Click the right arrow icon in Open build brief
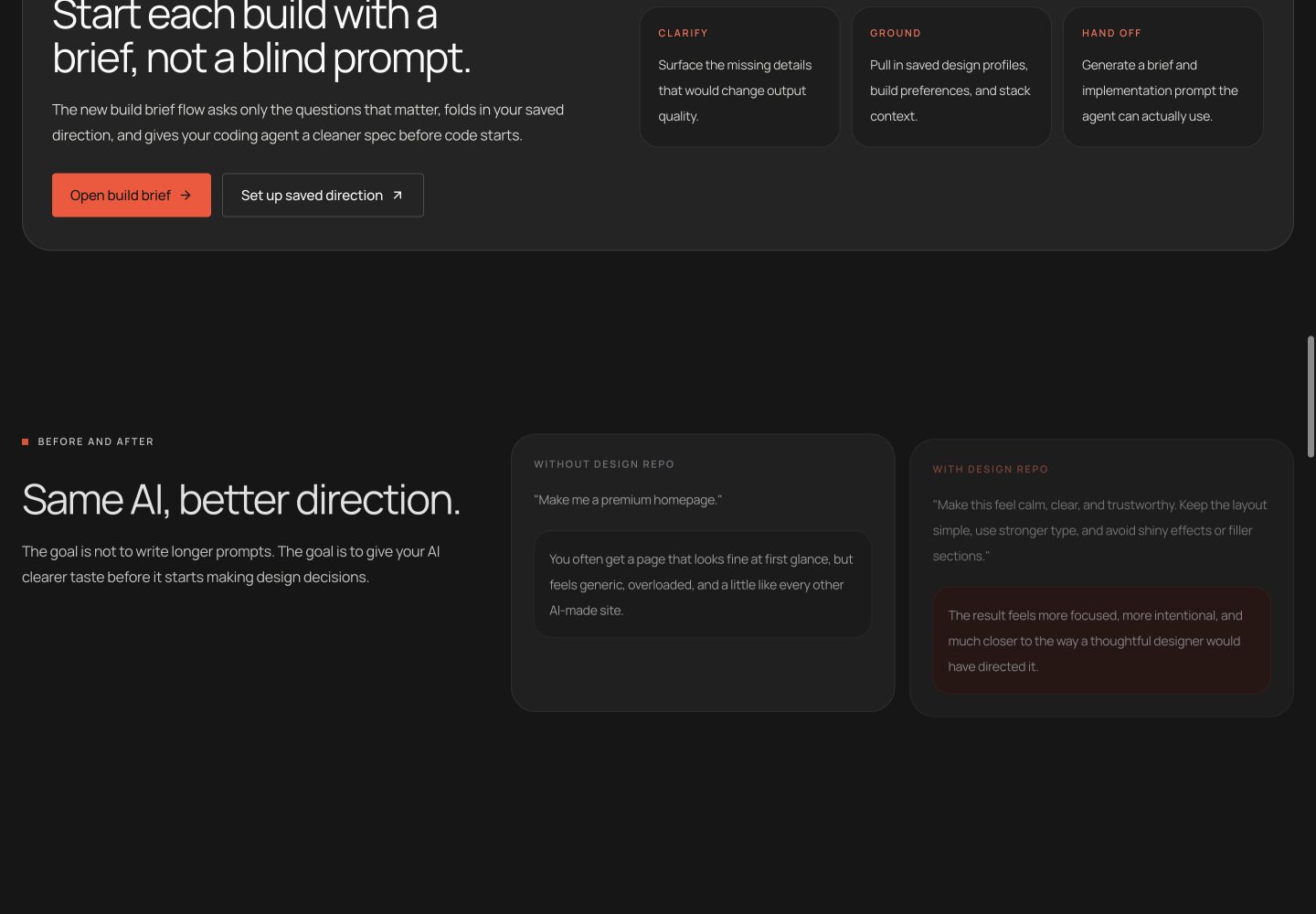1316x914 pixels. point(186,196)
